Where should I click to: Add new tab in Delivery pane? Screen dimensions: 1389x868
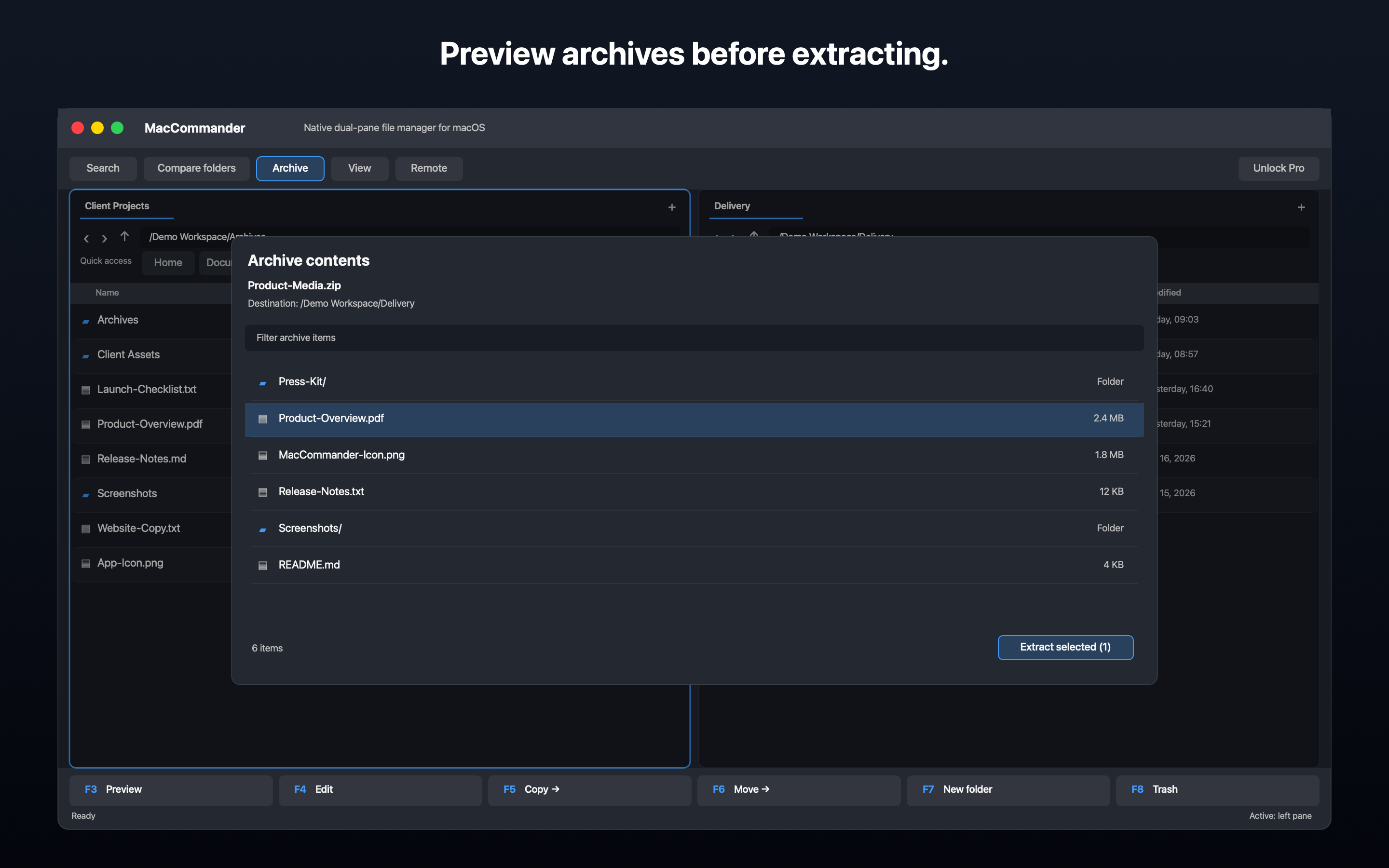click(x=1301, y=207)
